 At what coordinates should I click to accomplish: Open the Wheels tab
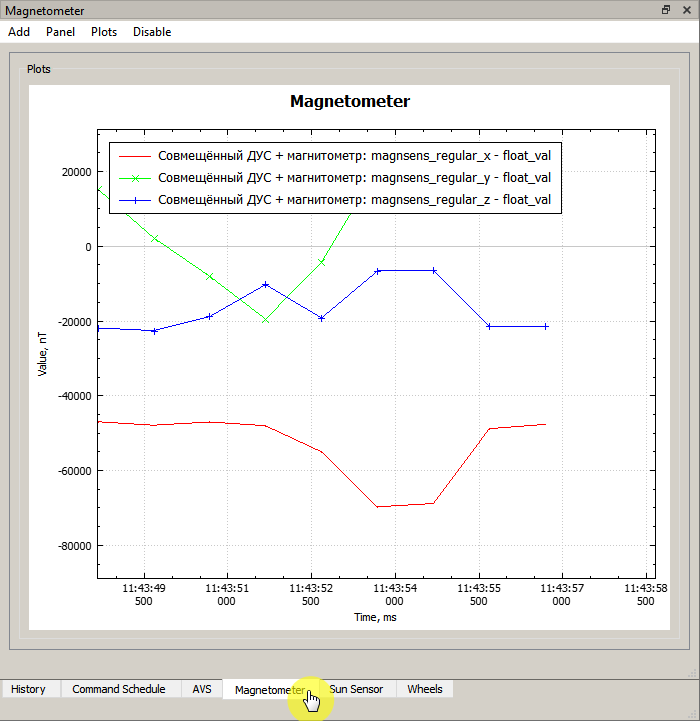point(425,689)
